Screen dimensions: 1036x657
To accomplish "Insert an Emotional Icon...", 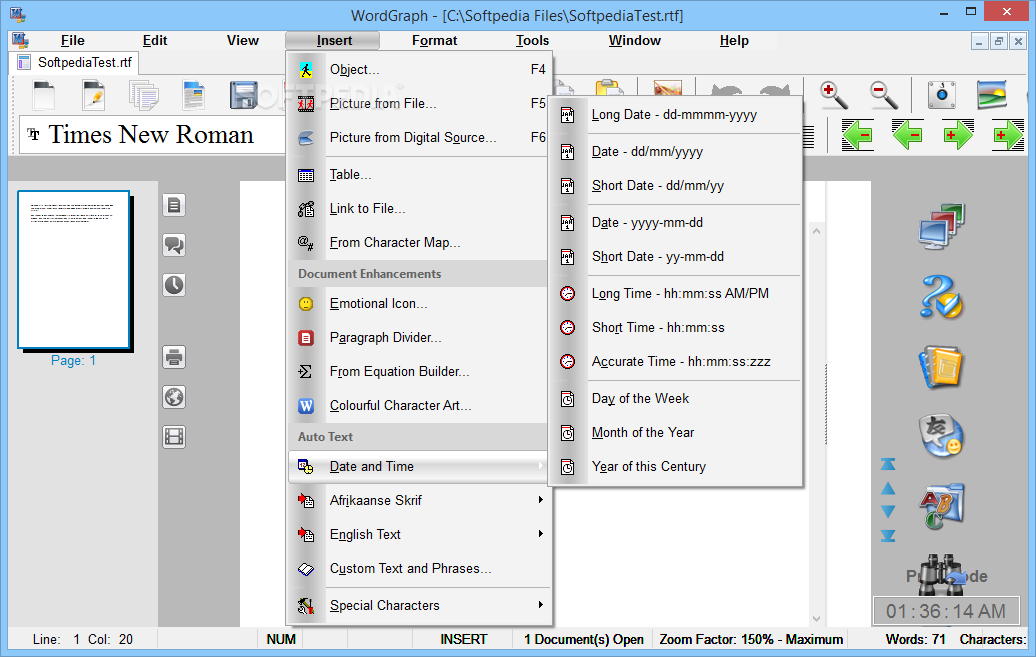I will pos(420,303).
